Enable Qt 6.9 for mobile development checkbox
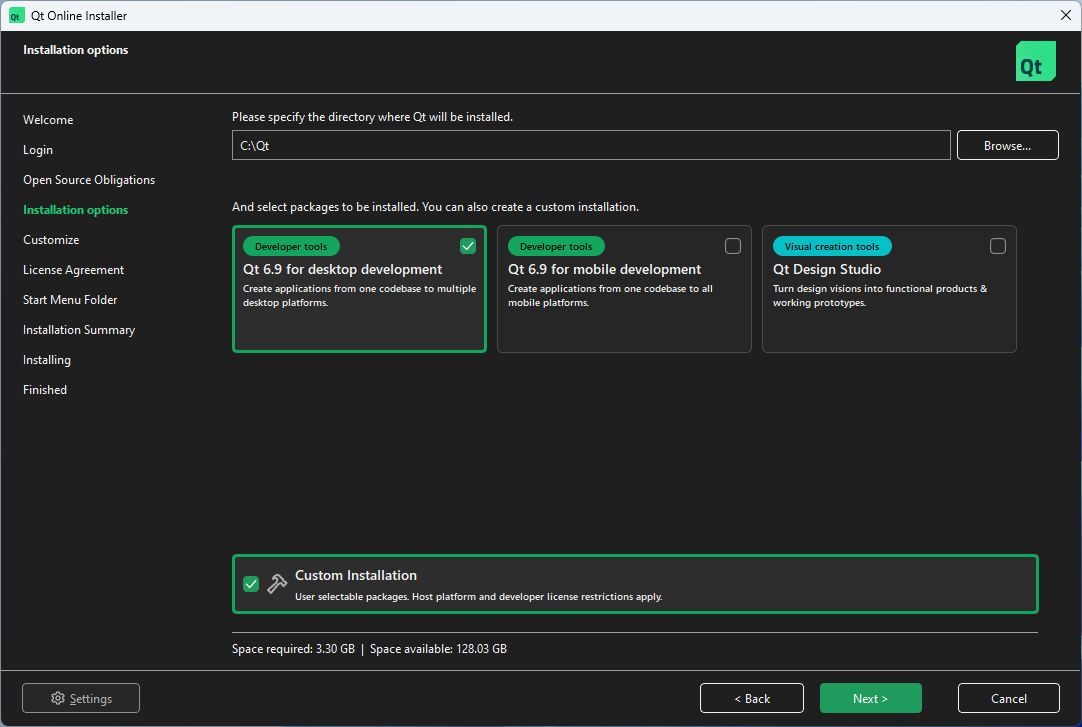 733,246
